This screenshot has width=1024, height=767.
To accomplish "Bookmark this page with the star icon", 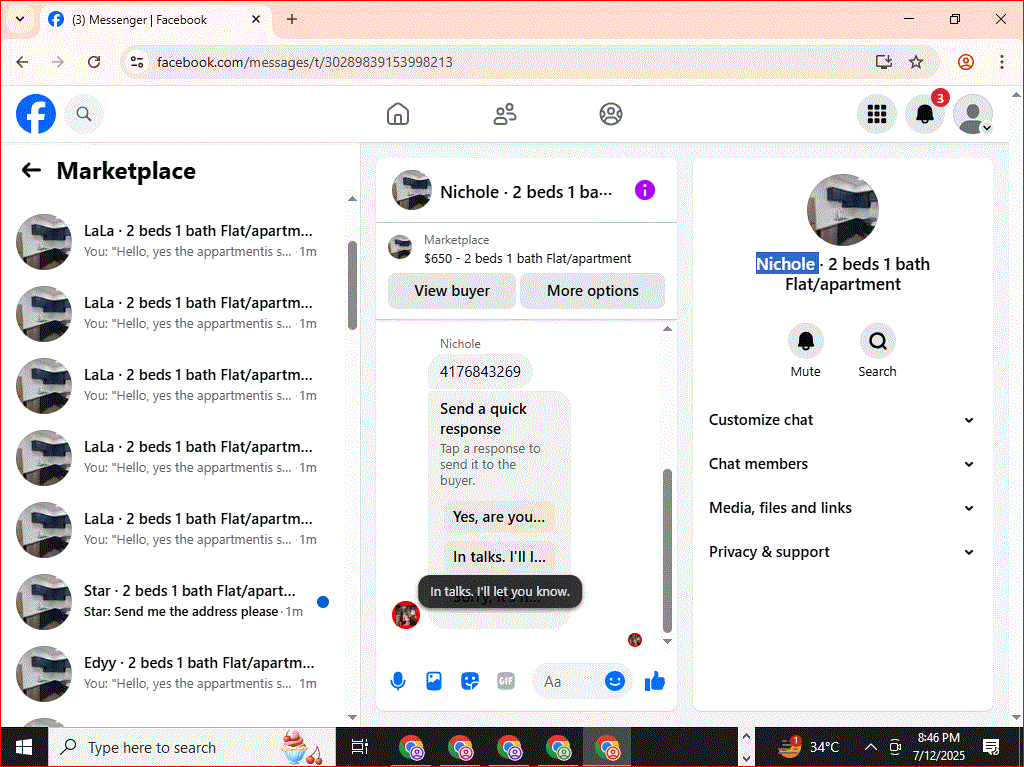I will [916, 62].
